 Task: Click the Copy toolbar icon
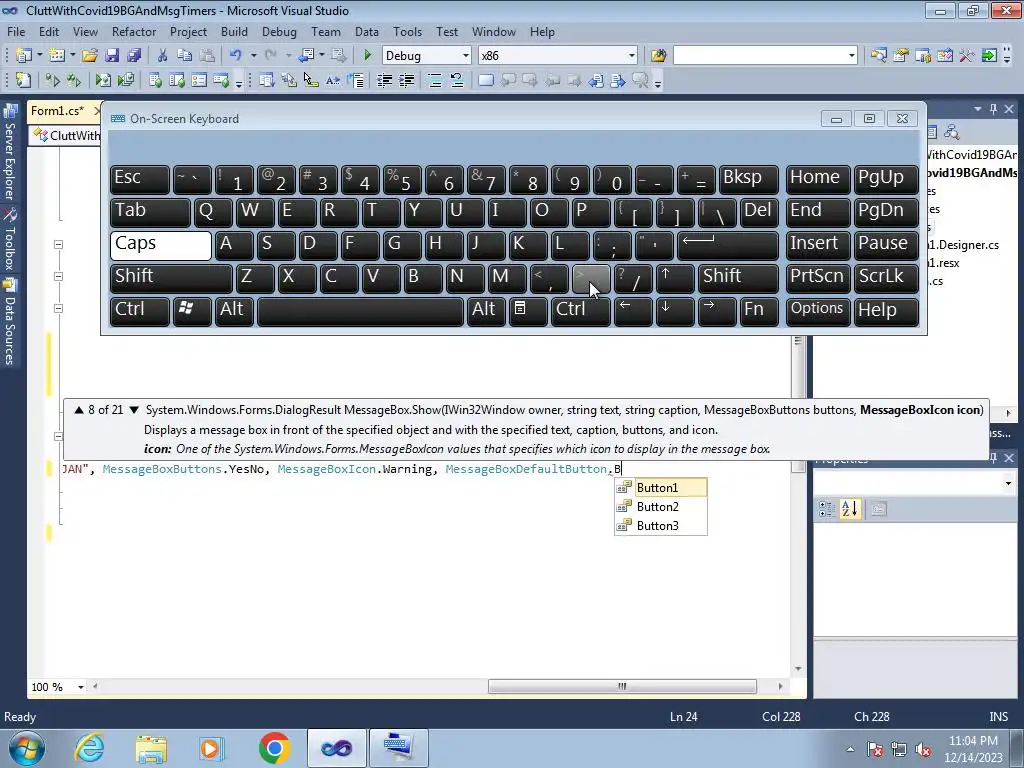(x=185, y=56)
